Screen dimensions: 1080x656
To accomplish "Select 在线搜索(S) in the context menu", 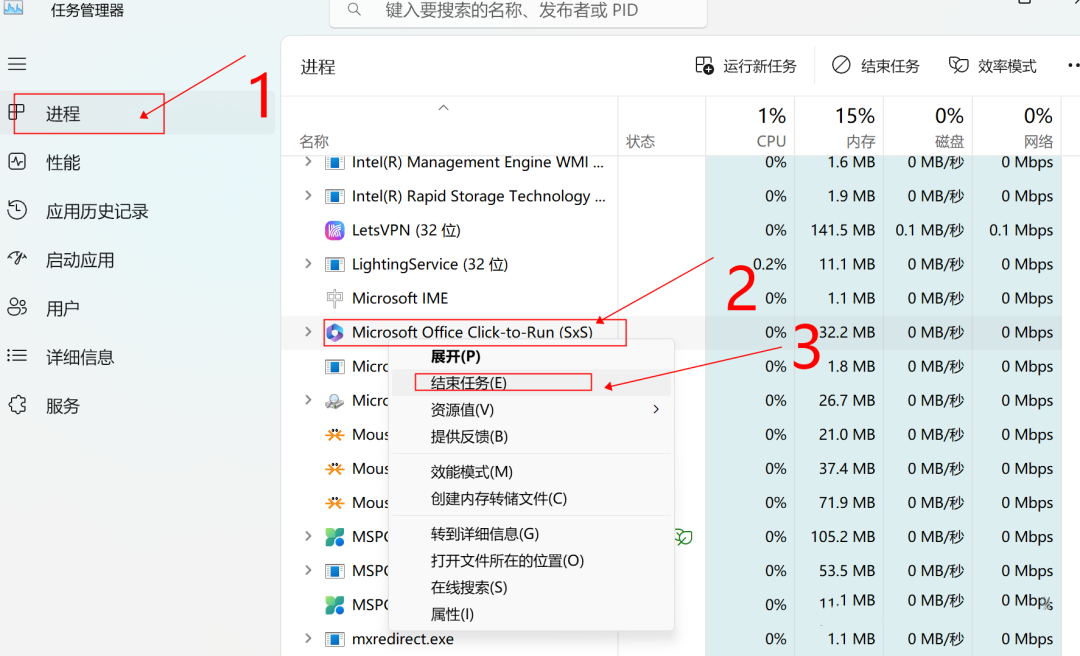I will (531, 588).
